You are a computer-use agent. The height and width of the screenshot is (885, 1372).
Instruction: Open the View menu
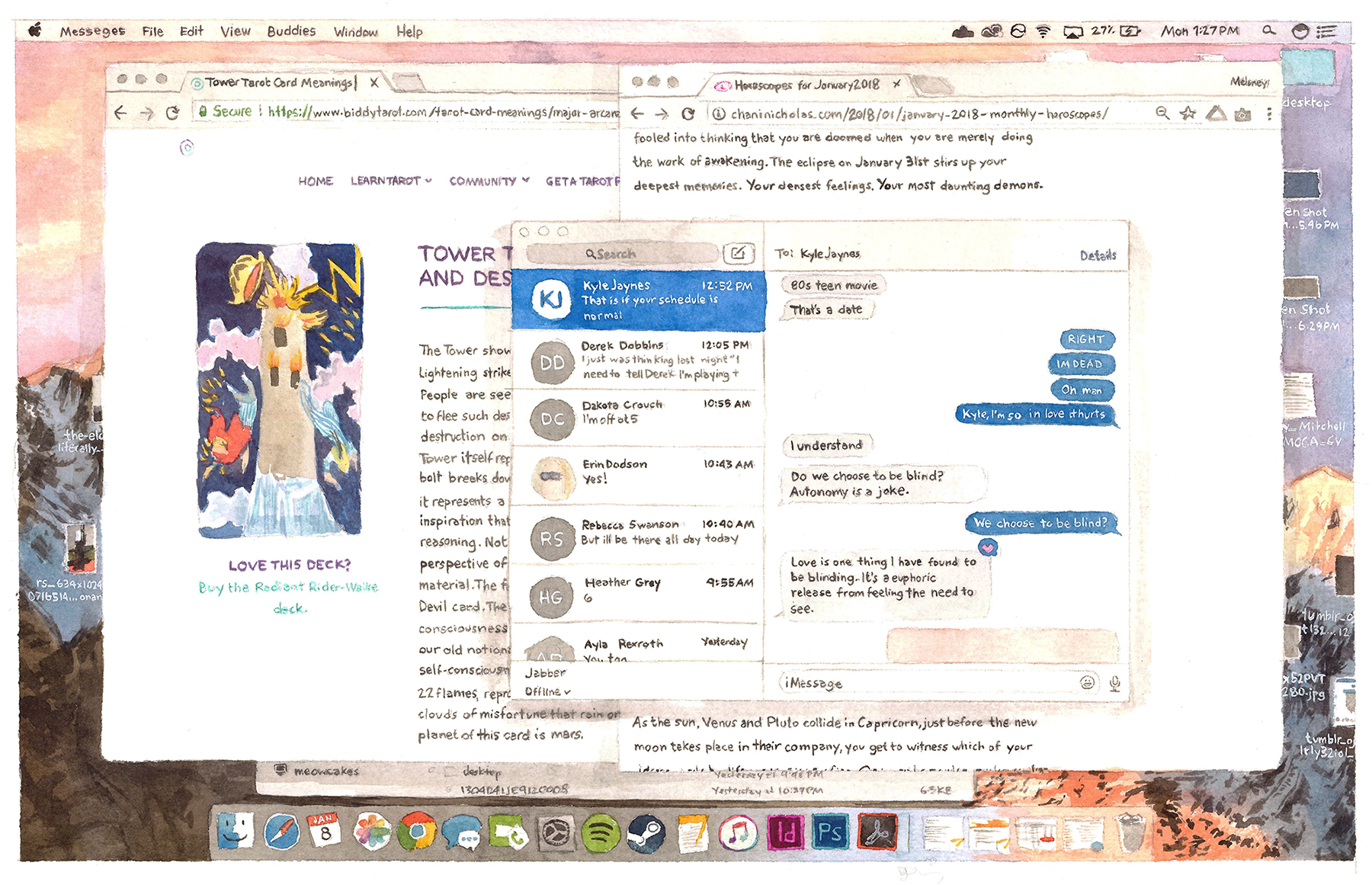pyautogui.click(x=236, y=31)
